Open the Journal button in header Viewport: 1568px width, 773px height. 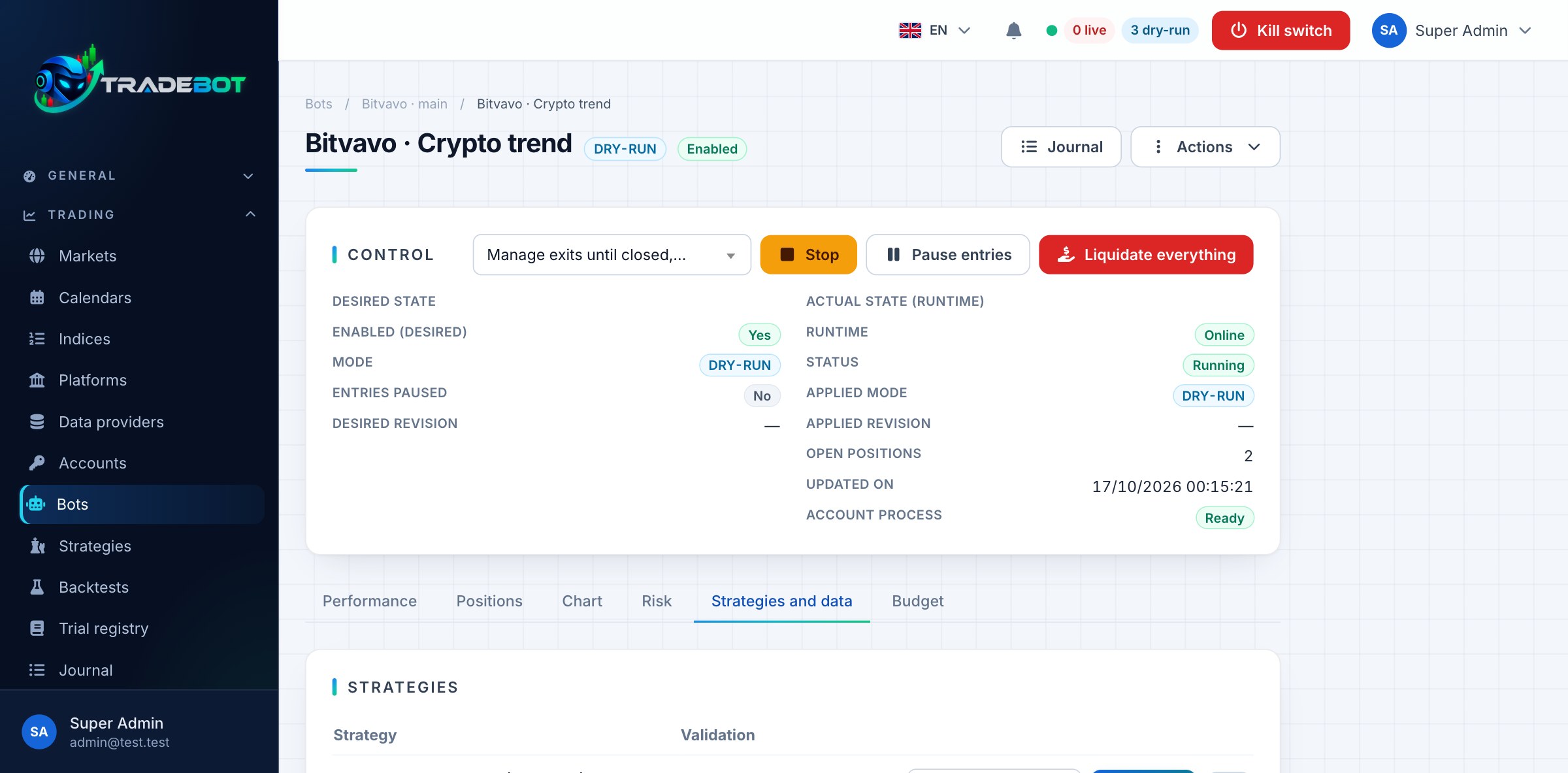[x=1061, y=147]
